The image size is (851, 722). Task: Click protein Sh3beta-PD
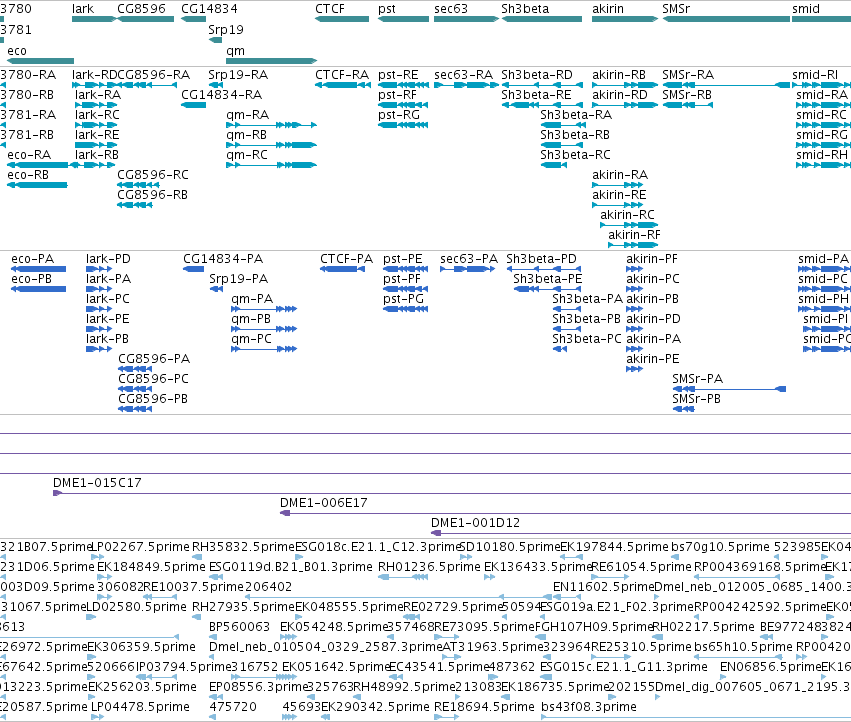(544, 269)
